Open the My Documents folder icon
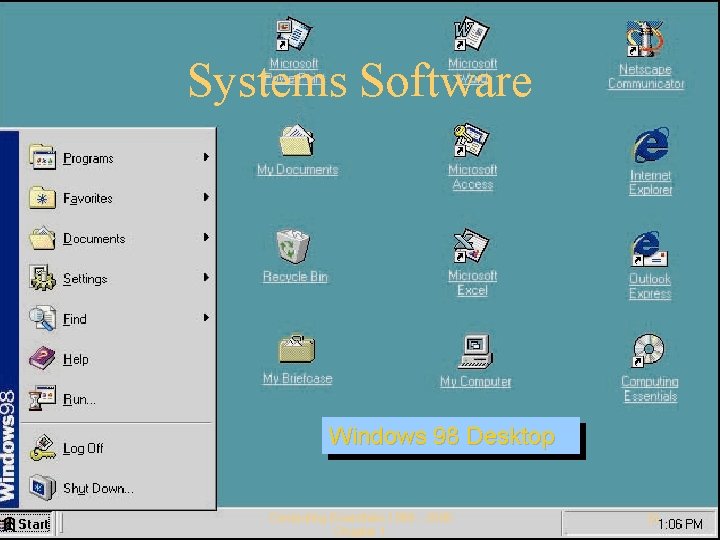This screenshot has height=540, width=720. pyautogui.click(x=297, y=141)
